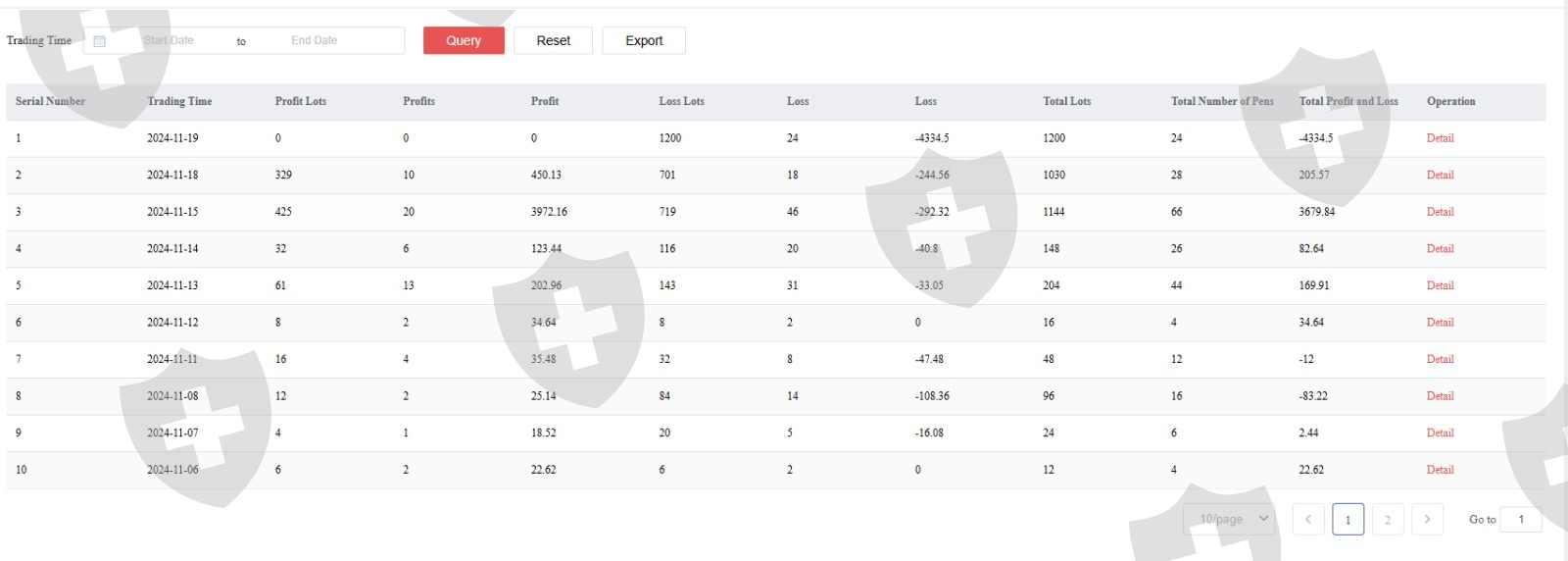Click the Total Profit and Loss header
The width and height of the screenshot is (1568, 561).
click(1348, 101)
